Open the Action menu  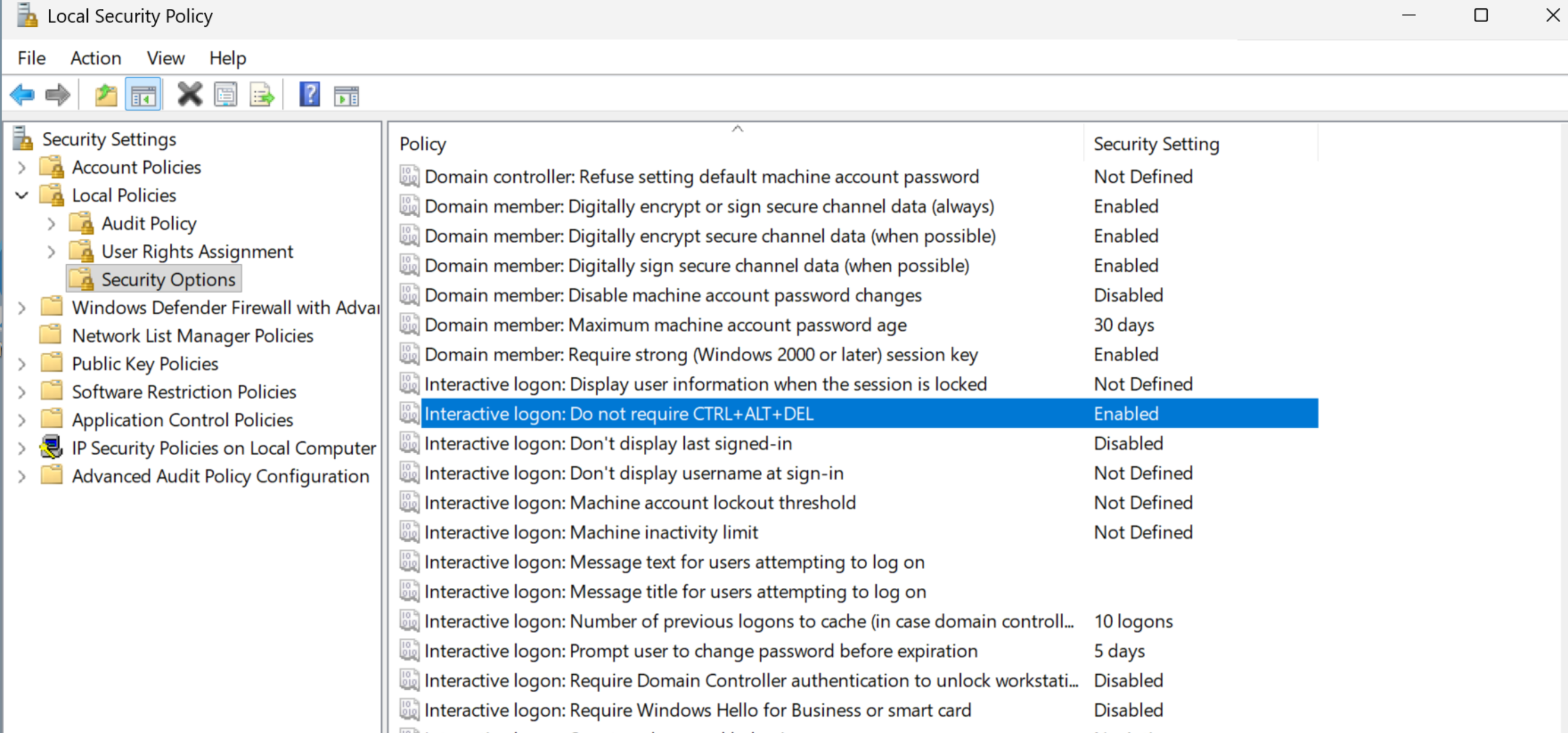[96, 58]
